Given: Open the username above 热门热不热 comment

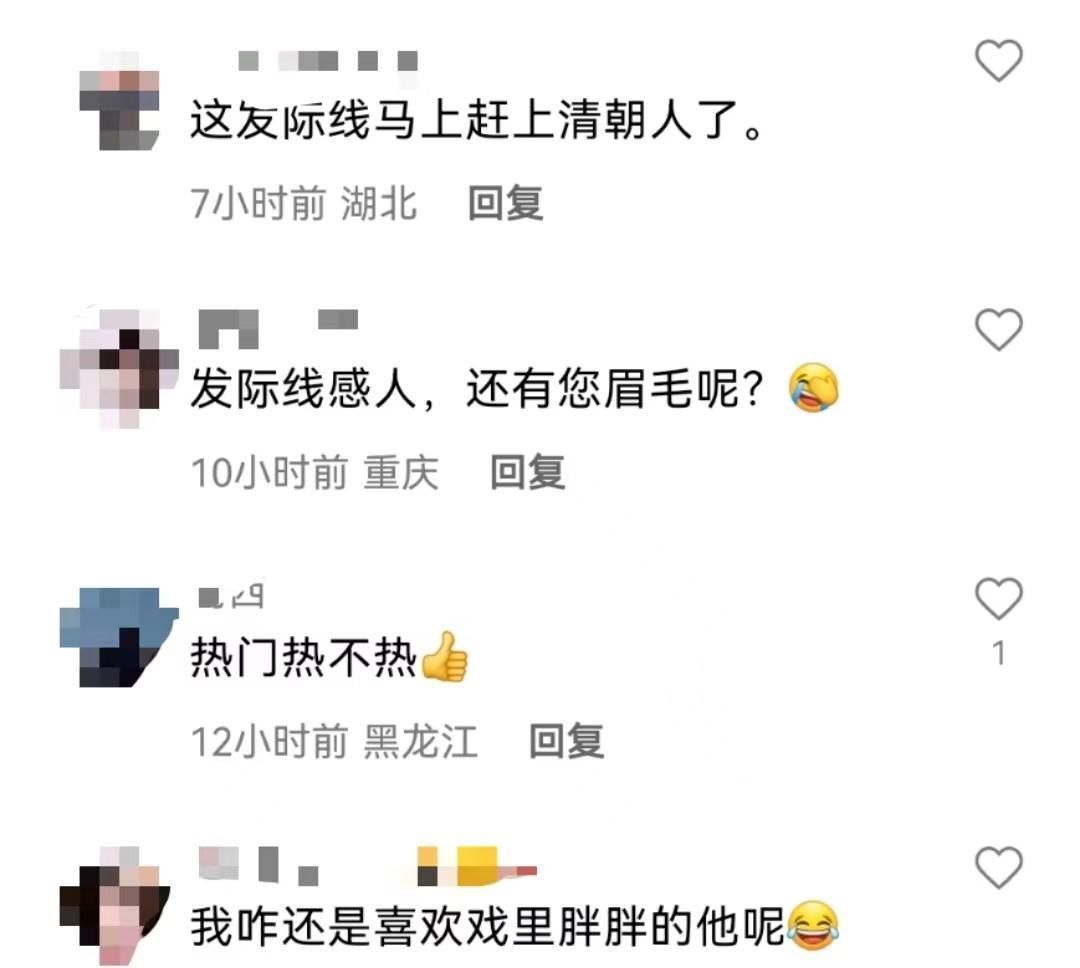Looking at the screenshot, I should 231,597.
